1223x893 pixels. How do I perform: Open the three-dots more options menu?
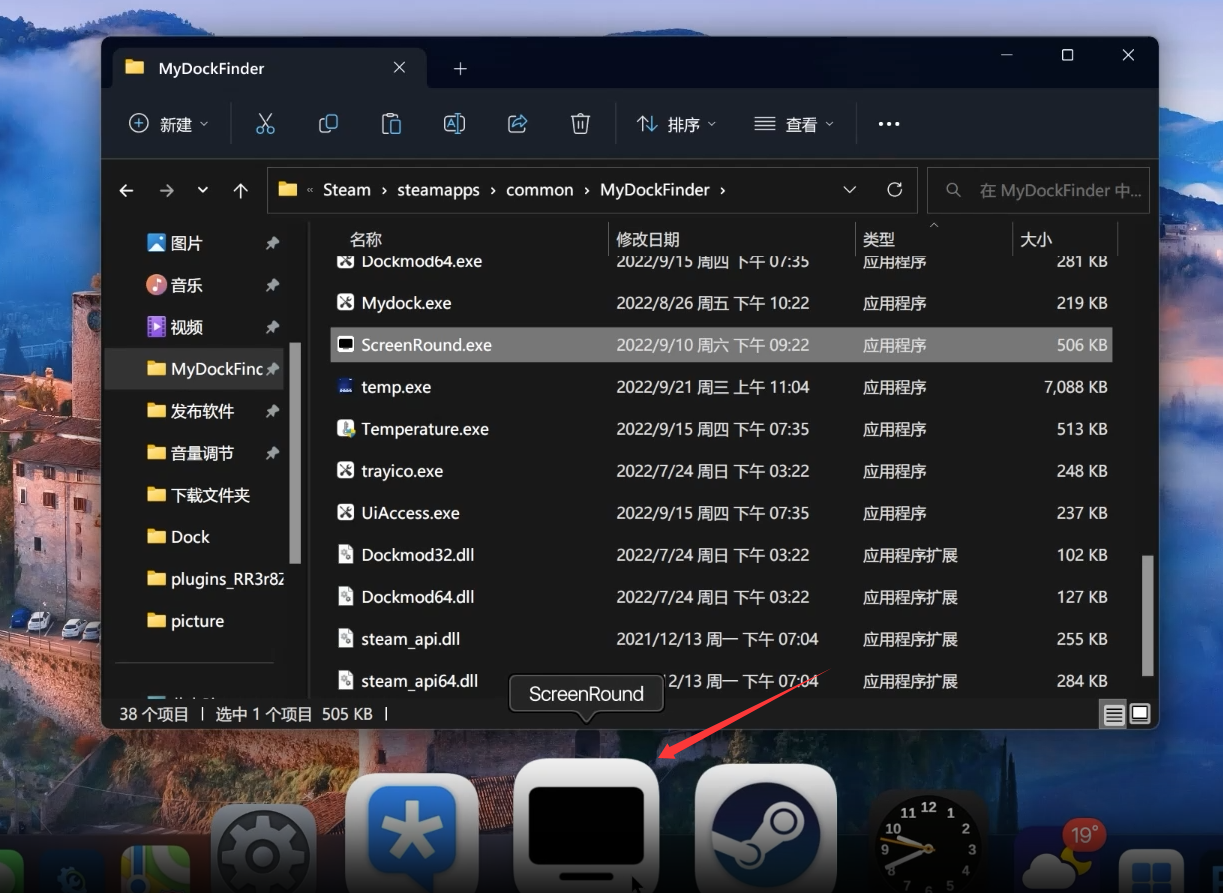(889, 124)
